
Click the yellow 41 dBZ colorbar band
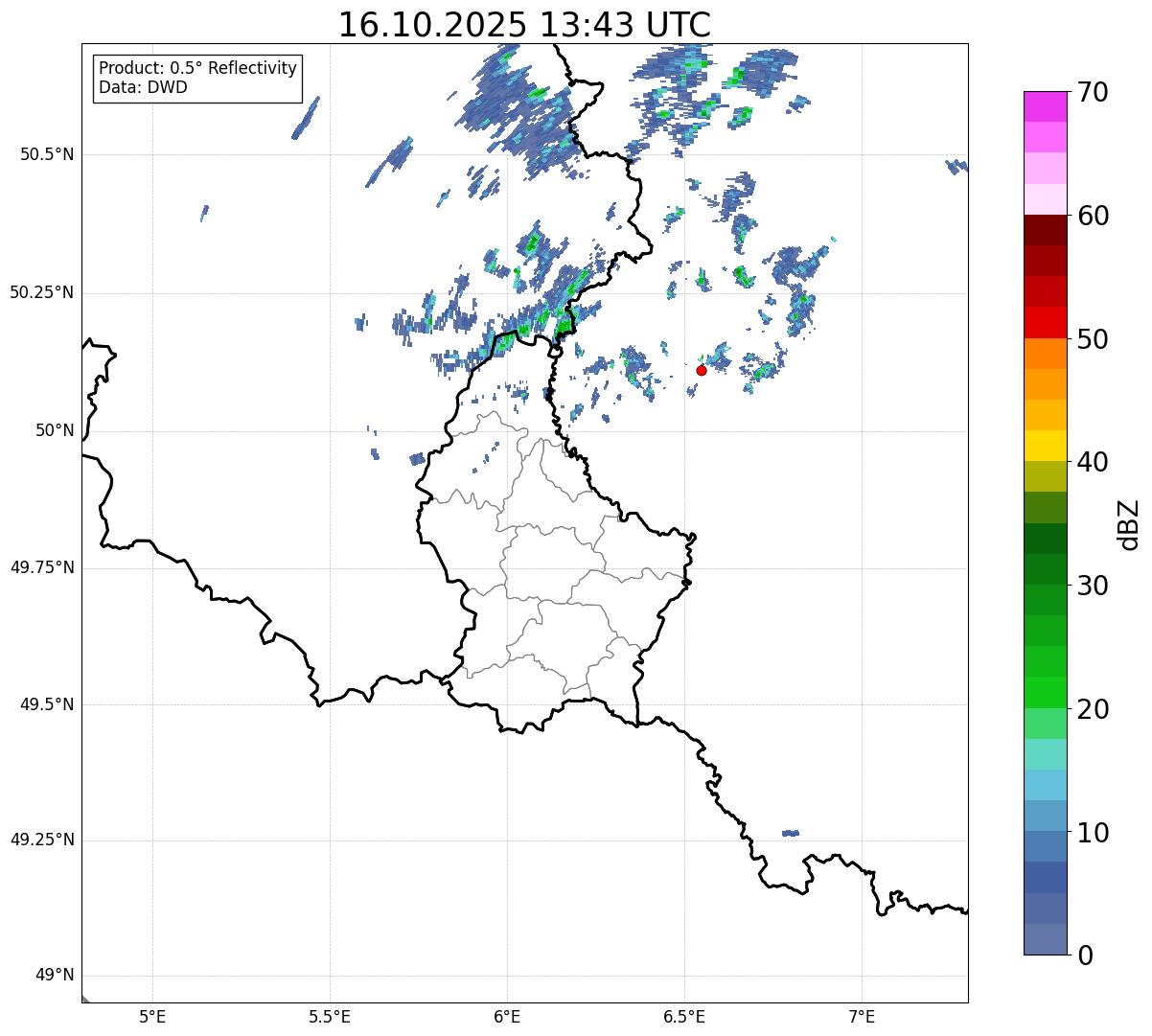pos(1045,446)
